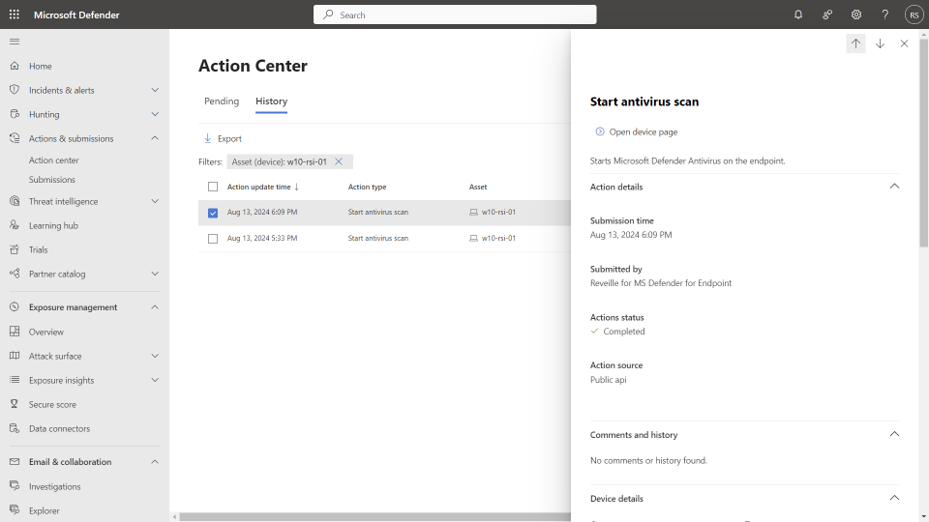
Task: Click the Secure score trophy icon
Action: [x=14, y=404]
